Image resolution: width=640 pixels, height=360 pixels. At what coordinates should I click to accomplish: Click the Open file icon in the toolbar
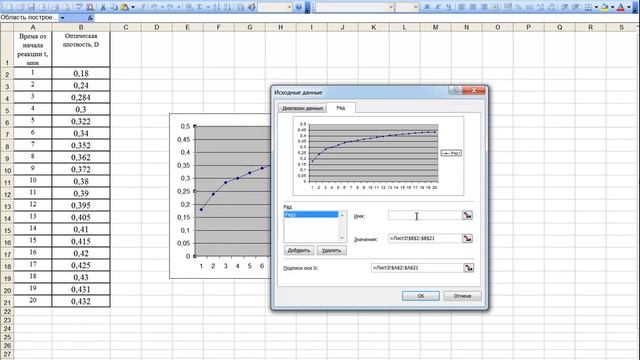click(x=20, y=7)
